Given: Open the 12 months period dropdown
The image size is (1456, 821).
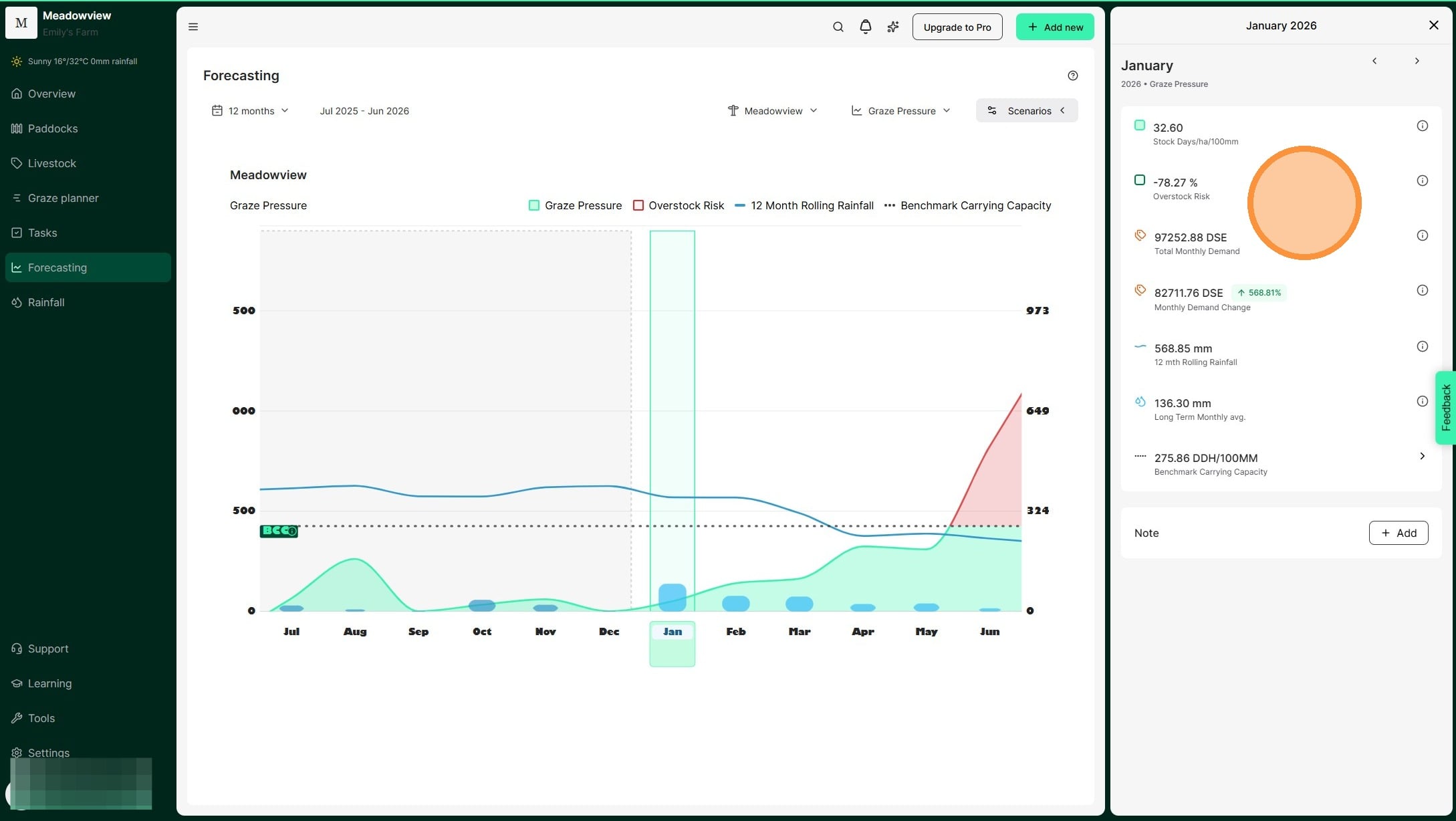Looking at the screenshot, I should [x=250, y=111].
